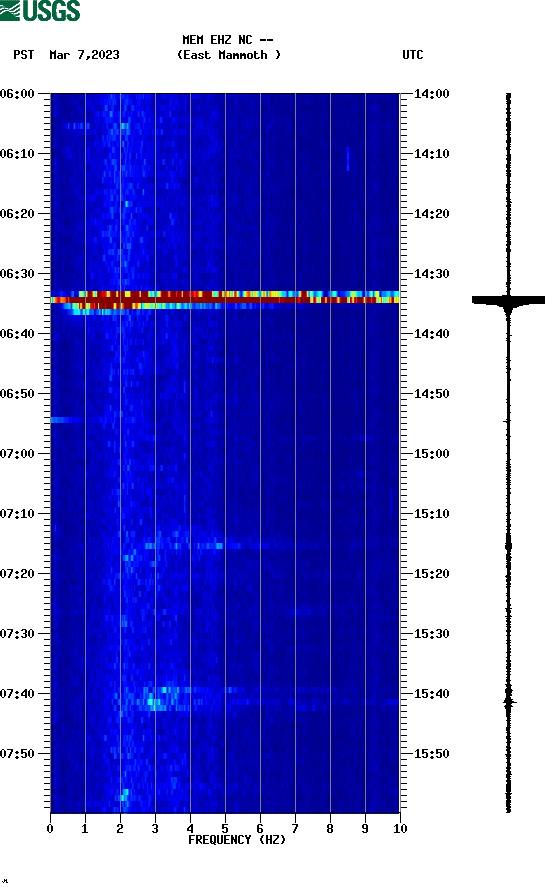
Task: Click the '5' frequency axis tick label
Action: [x=225, y=829]
